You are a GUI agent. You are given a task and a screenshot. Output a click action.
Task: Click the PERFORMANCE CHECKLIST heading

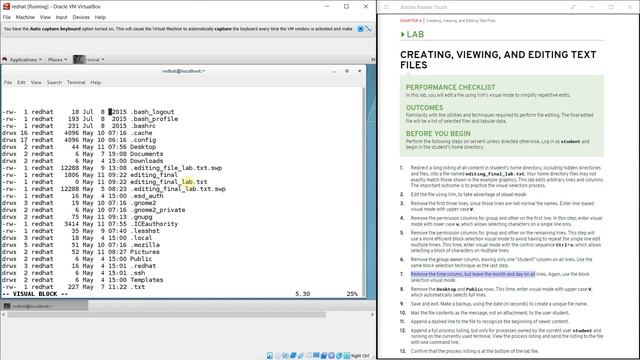[x=450, y=87]
